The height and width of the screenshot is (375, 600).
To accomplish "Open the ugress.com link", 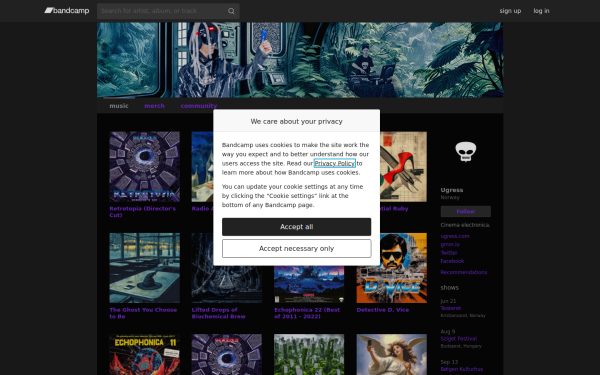I will [455, 236].
